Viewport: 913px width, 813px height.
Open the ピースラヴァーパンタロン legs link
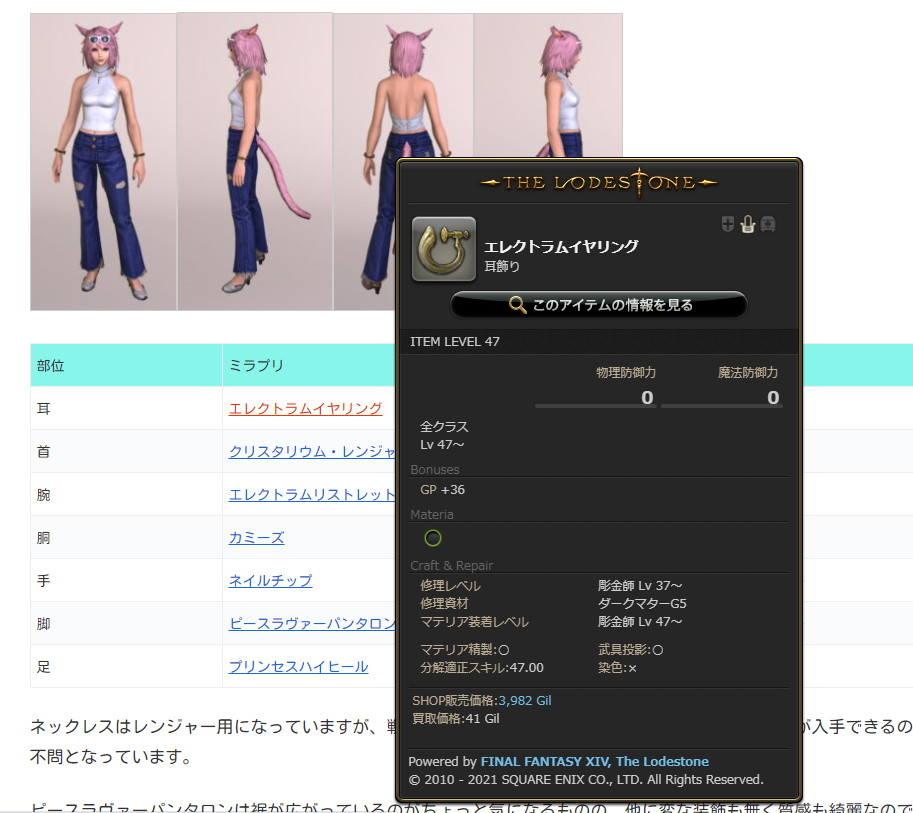[x=312, y=624]
